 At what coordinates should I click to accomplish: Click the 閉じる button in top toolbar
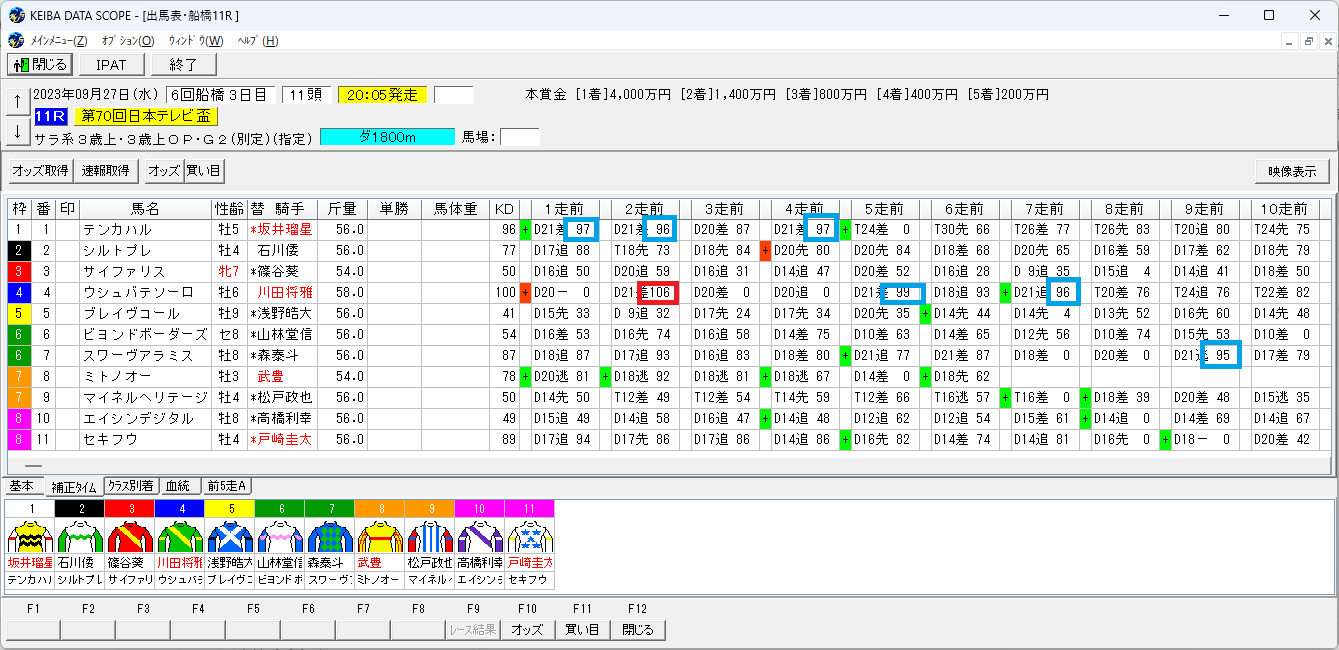(x=39, y=65)
